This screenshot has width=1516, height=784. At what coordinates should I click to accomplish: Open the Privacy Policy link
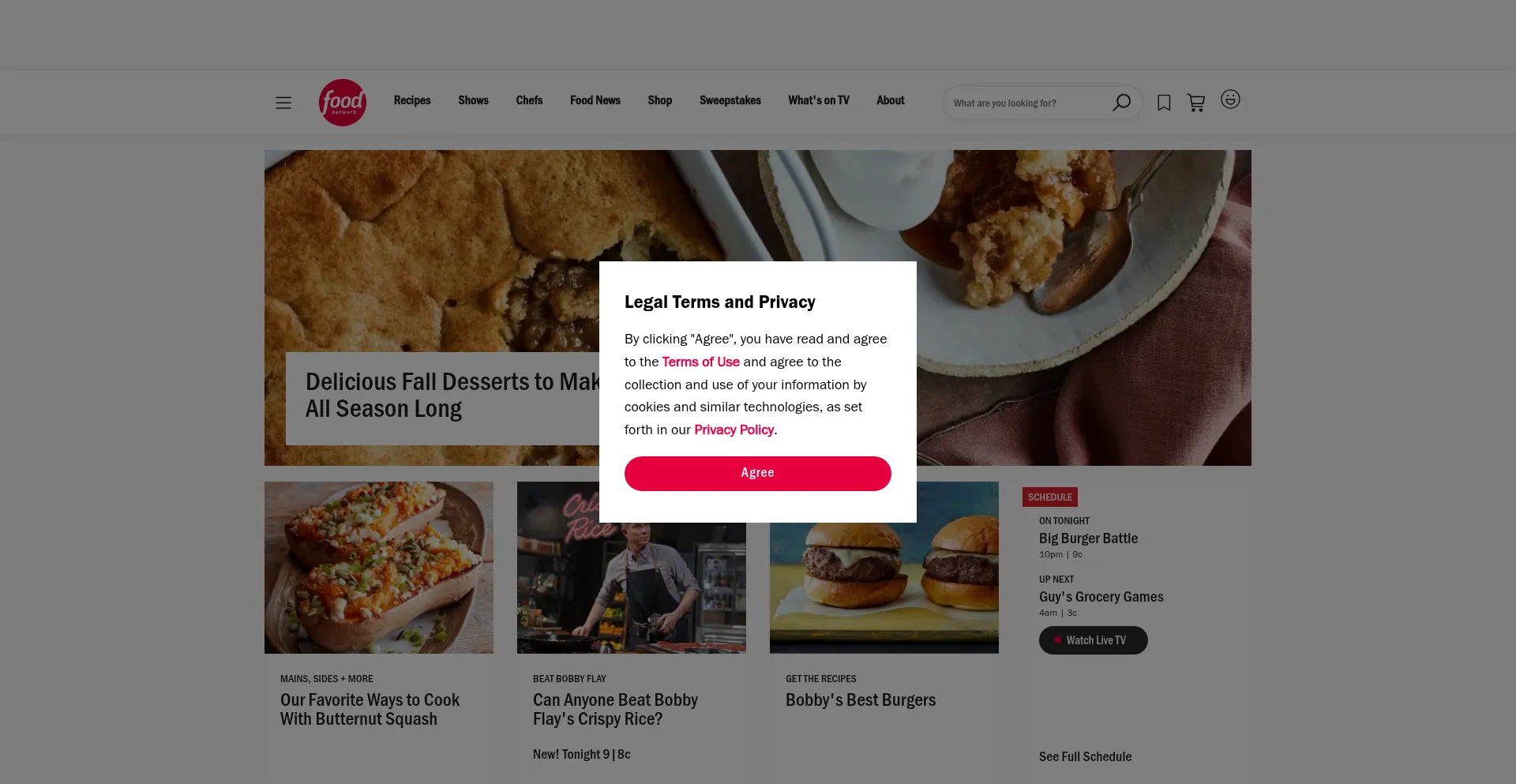point(734,430)
